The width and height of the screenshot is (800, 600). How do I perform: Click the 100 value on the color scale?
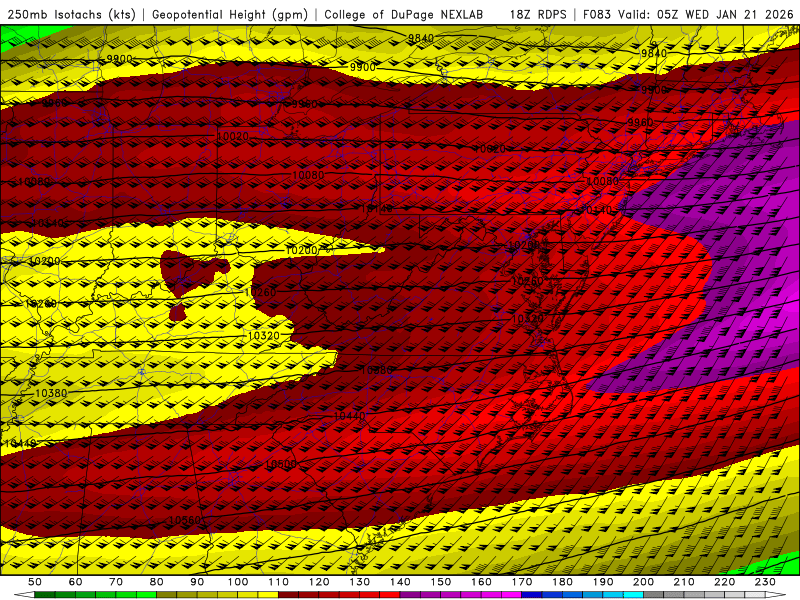(x=238, y=582)
